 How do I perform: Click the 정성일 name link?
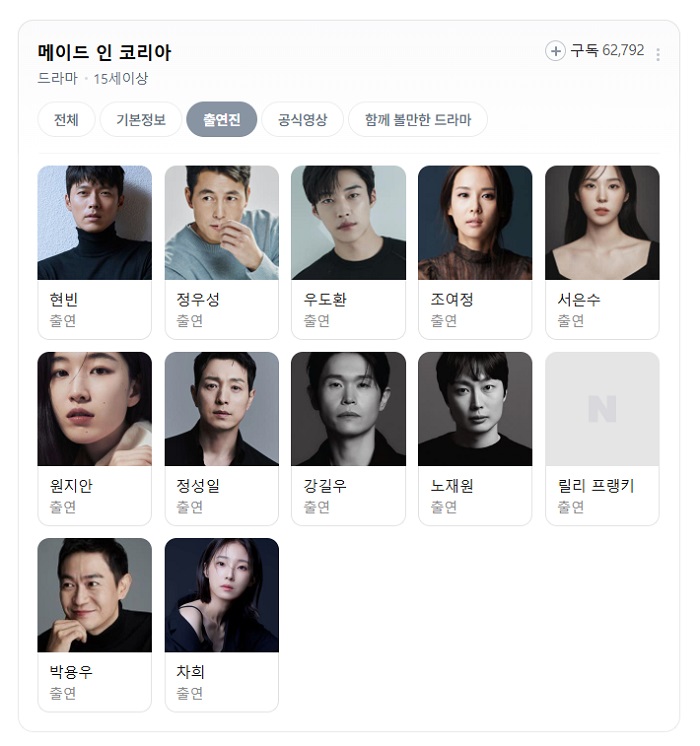tap(198, 486)
